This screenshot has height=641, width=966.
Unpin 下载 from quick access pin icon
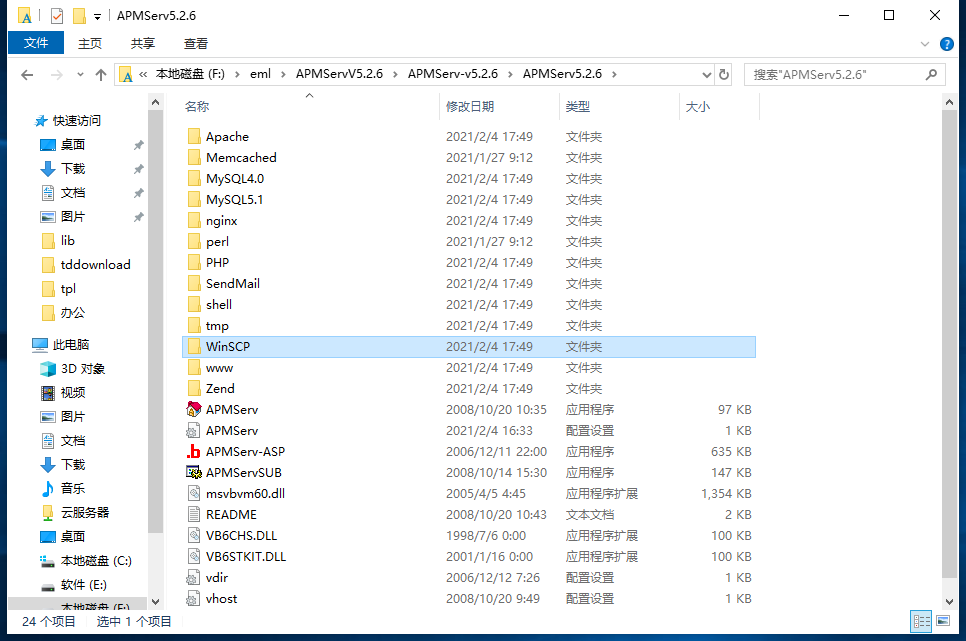point(139,169)
